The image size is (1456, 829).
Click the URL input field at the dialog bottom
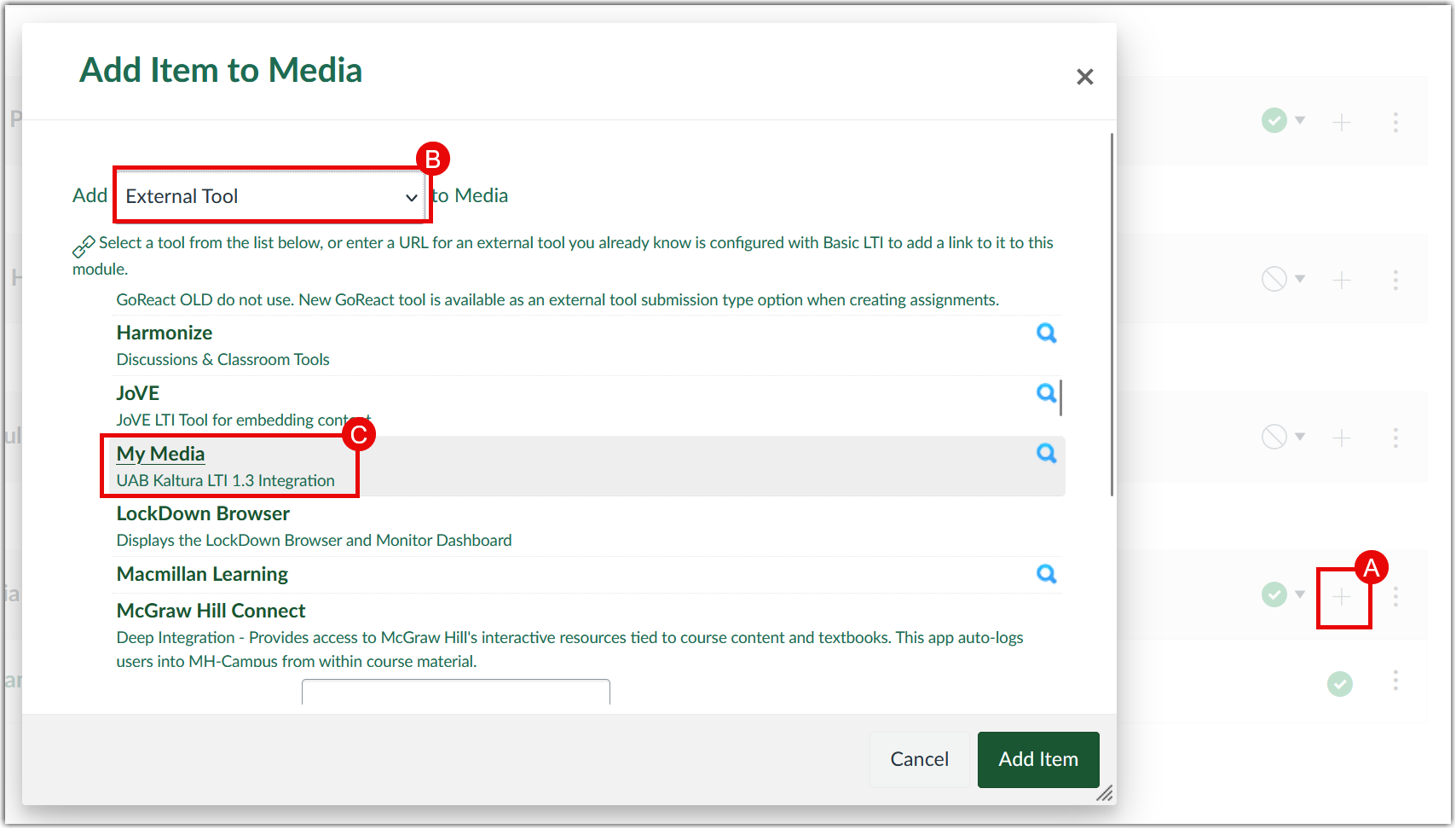click(x=456, y=692)
